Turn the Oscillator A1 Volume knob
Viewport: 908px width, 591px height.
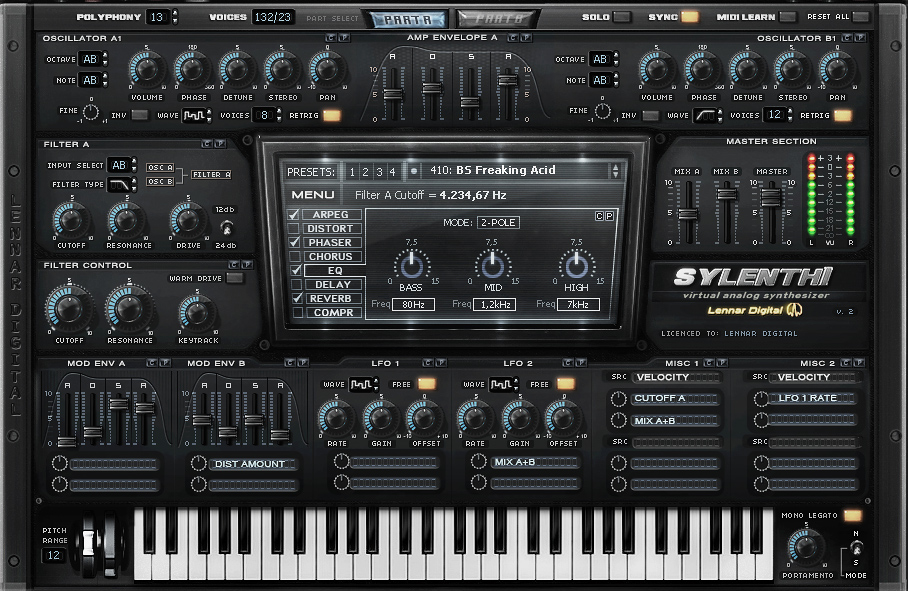(x=146, y=69)
